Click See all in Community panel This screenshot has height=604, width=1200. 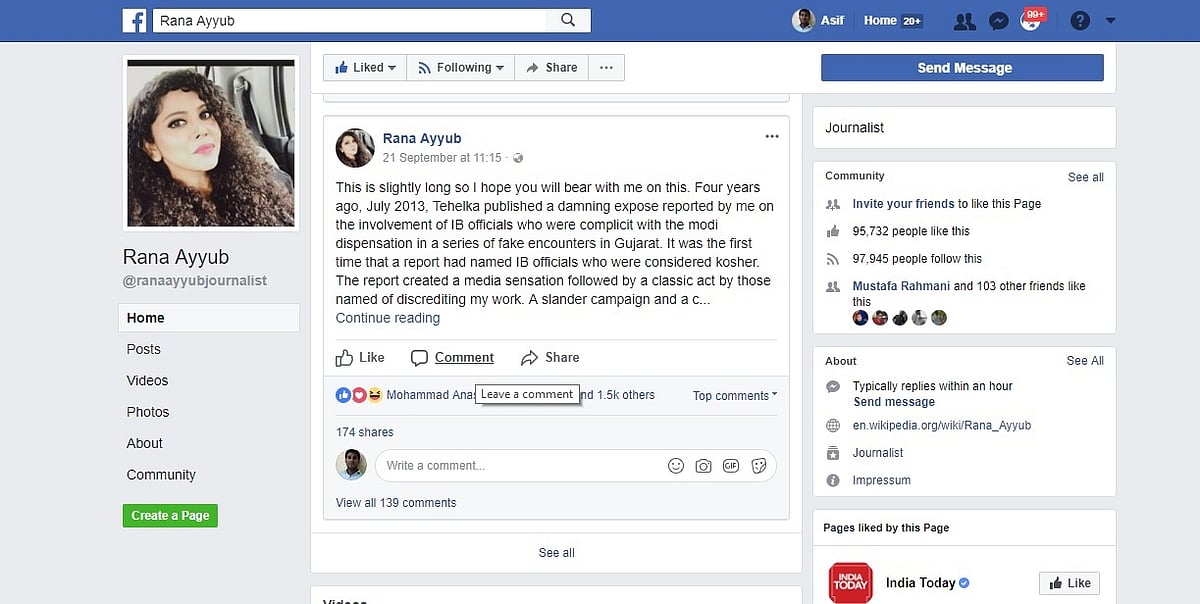(1085, 177)
